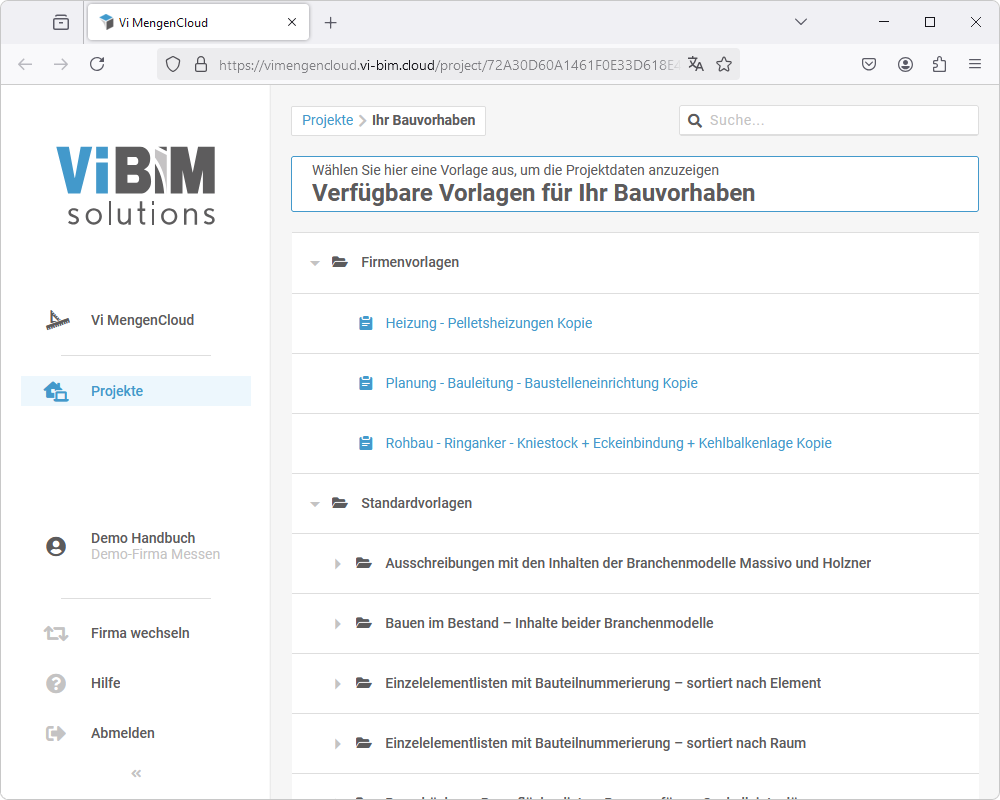The width and height of the screenshot is (1000, 800).
Task: Bookmark this page with the star icon
Action: [x=724, y=64]
